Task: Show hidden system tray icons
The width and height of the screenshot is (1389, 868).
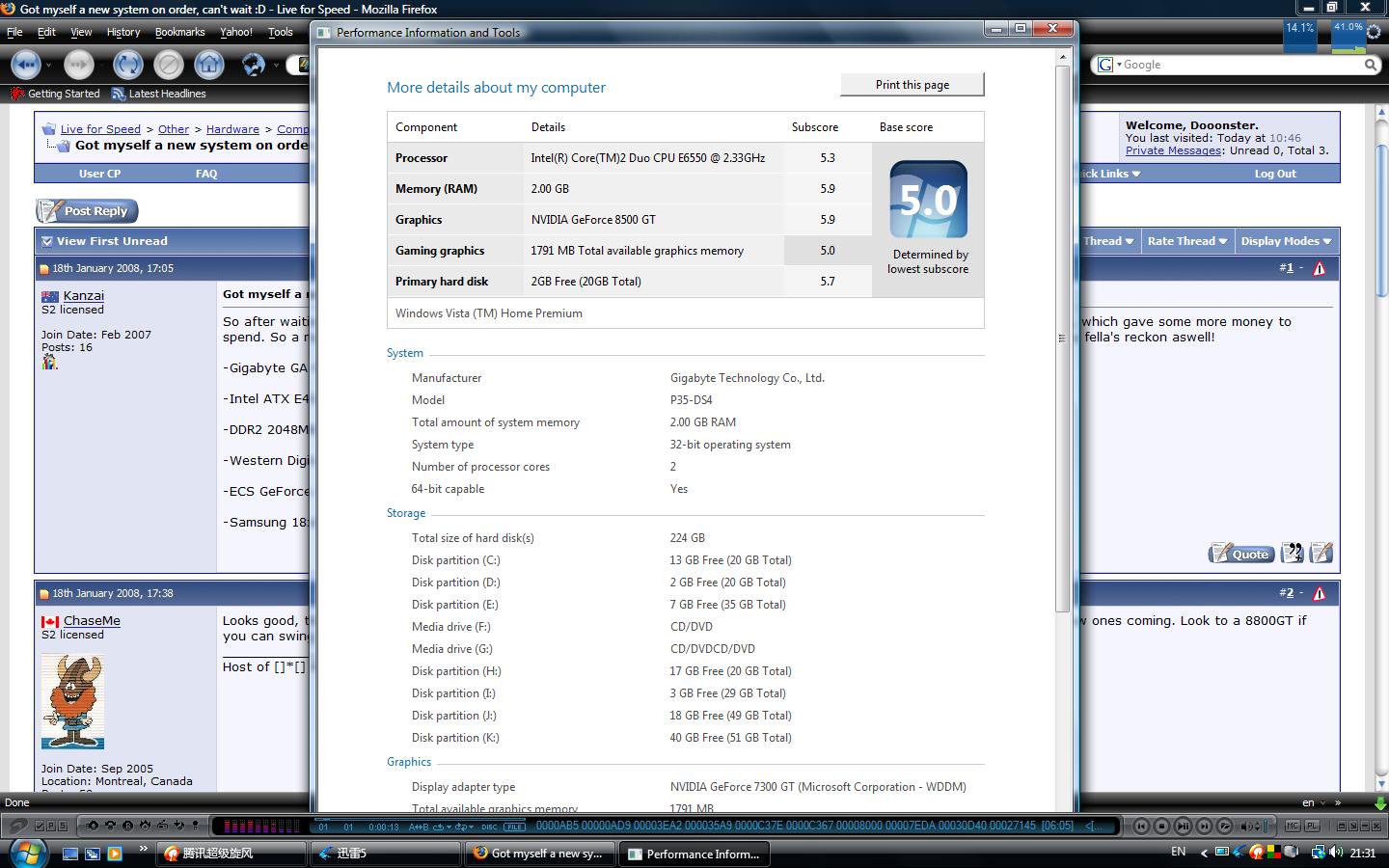Action: [1203, 853]
